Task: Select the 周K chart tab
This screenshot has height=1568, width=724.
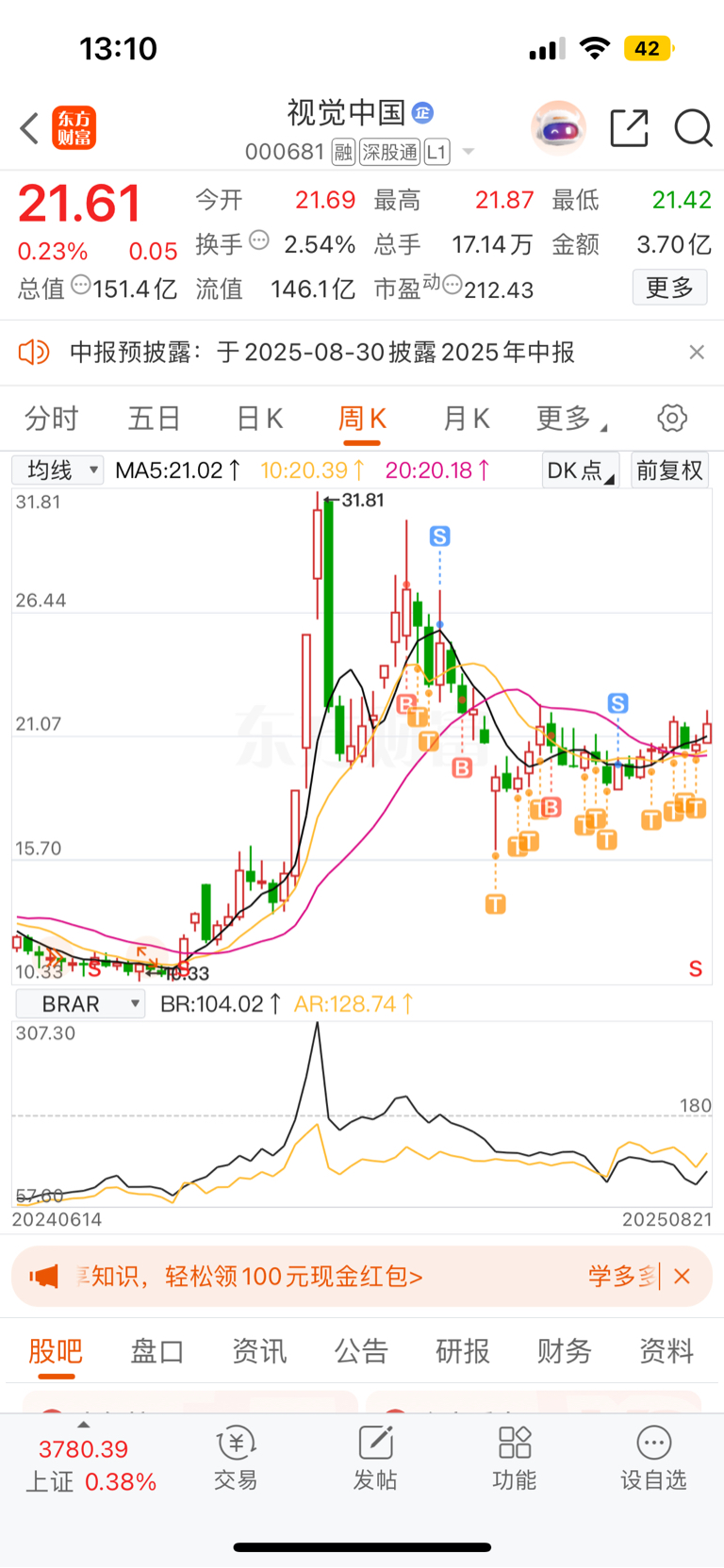Action: point(362,419)
